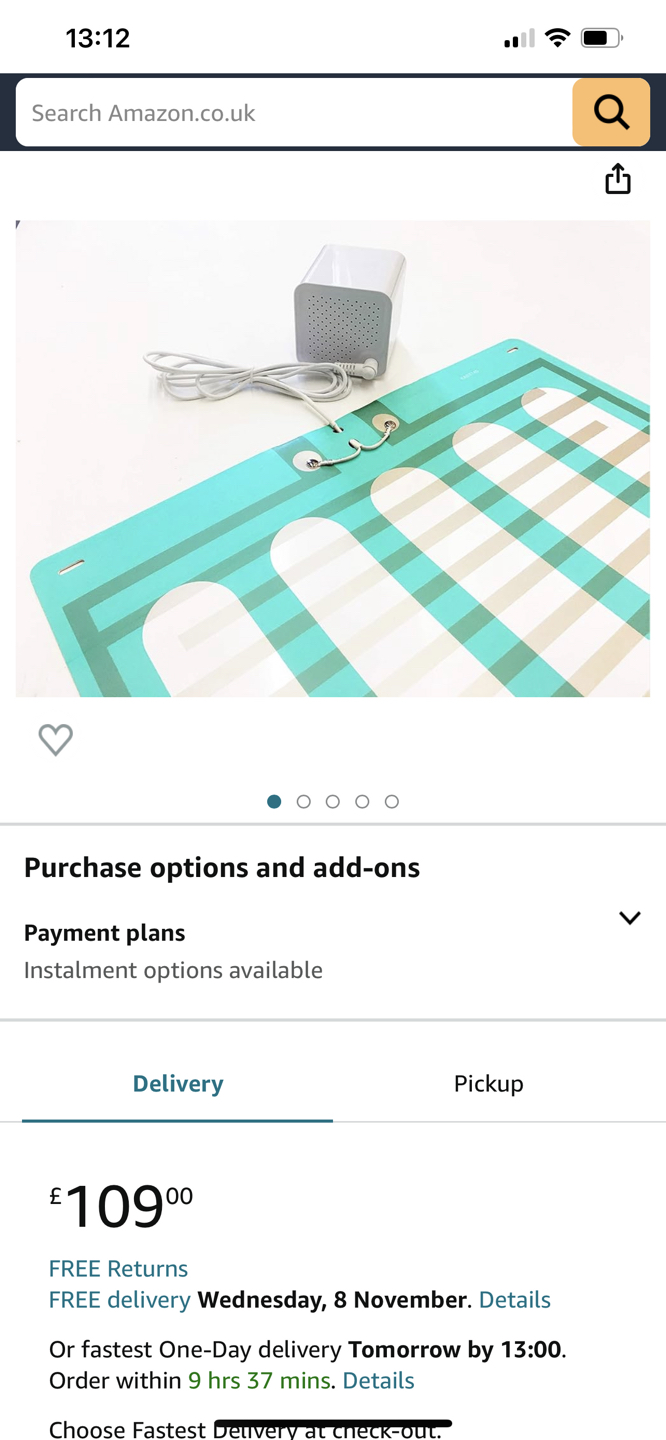
Task: Open the FREE Returns link
Action: [x=118, y=1268]
